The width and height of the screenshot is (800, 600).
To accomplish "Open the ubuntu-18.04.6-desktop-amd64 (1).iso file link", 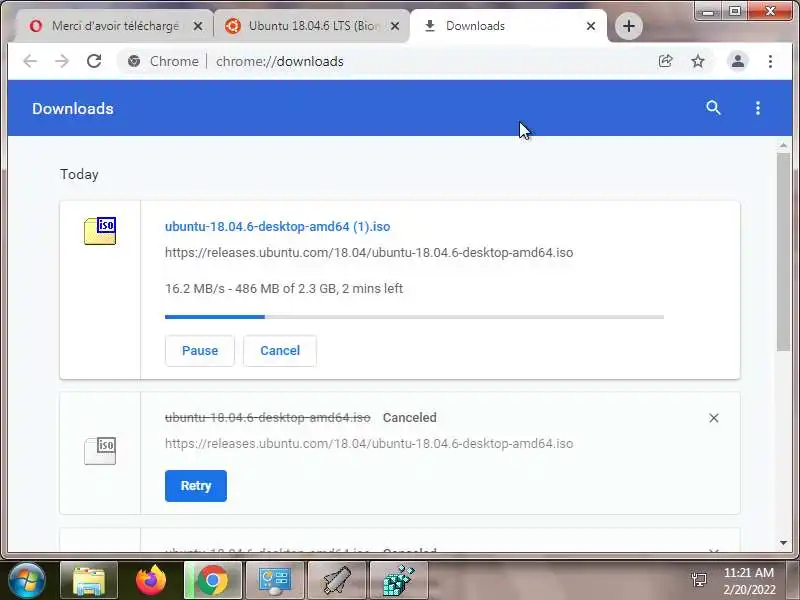I will 278,227.
